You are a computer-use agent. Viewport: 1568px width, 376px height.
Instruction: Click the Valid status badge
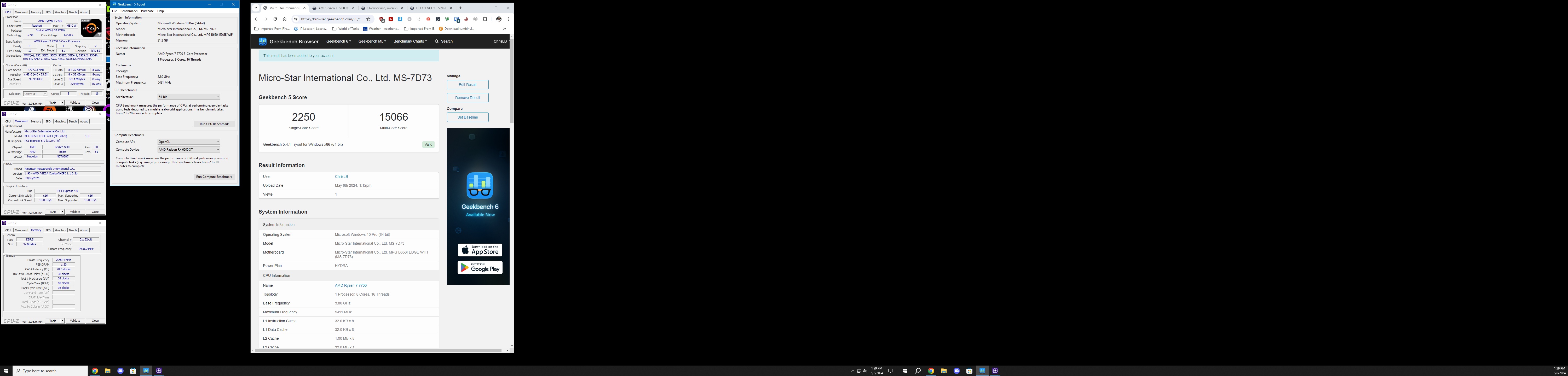click(x=429, y=145)
